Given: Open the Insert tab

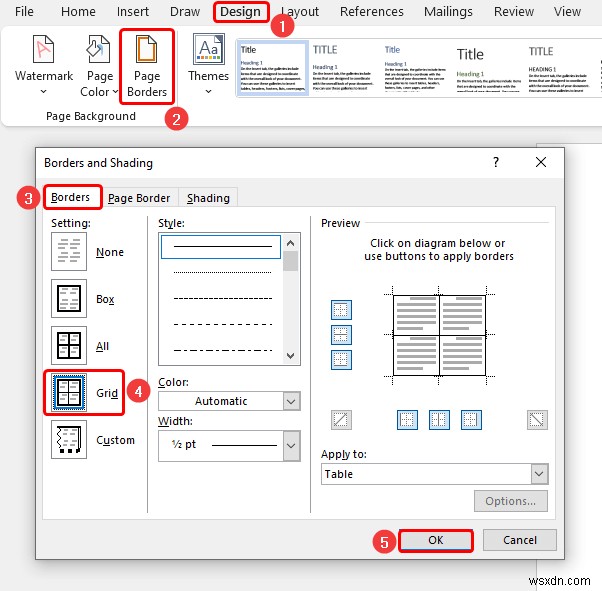Looking at the screenshot, I should 132,12.
